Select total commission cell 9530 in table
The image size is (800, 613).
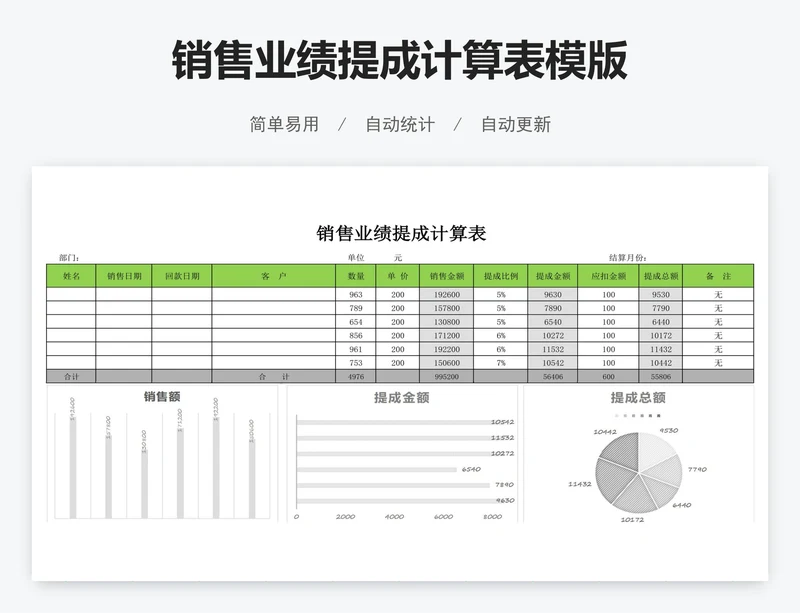click(661, 295)
